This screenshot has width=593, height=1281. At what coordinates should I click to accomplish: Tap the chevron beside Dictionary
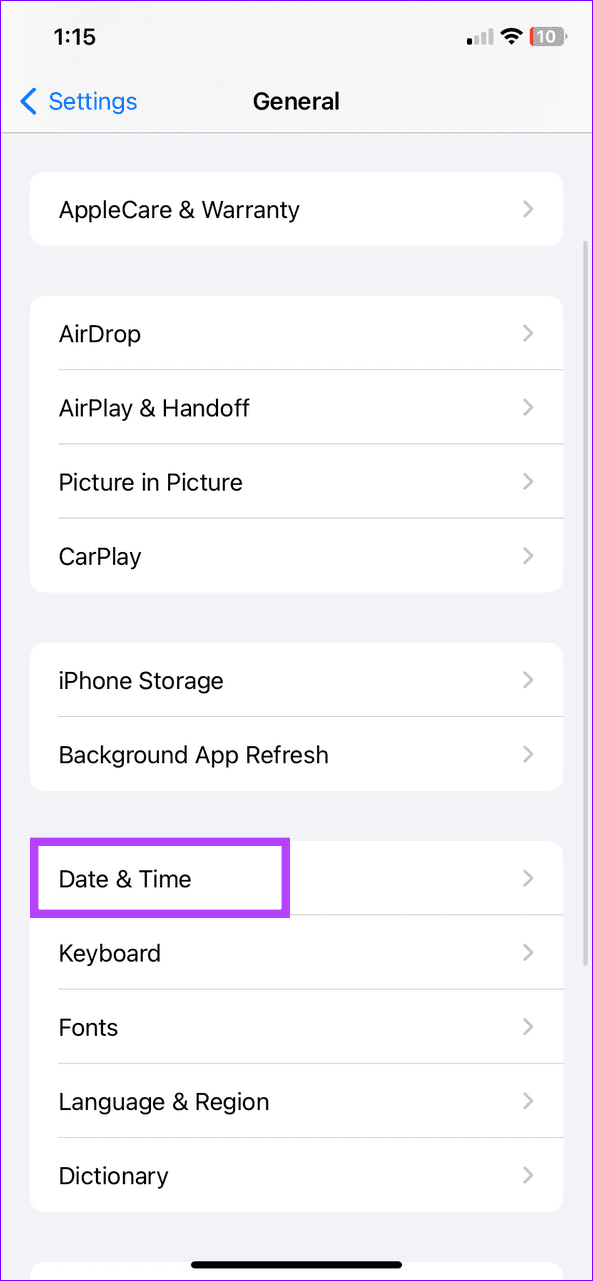point(528,1175)
